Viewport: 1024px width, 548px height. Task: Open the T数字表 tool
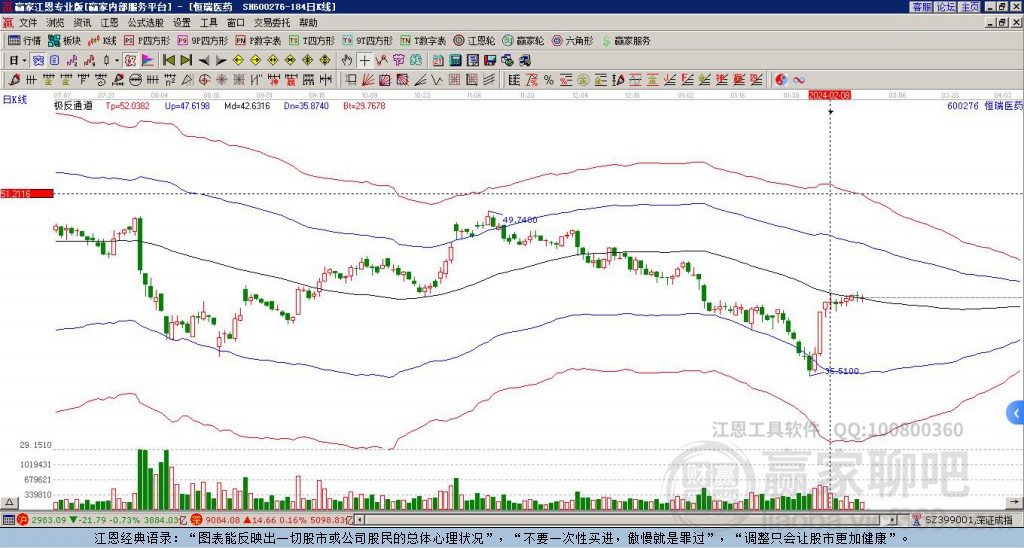pyautogui.click(x=423, y=40)
